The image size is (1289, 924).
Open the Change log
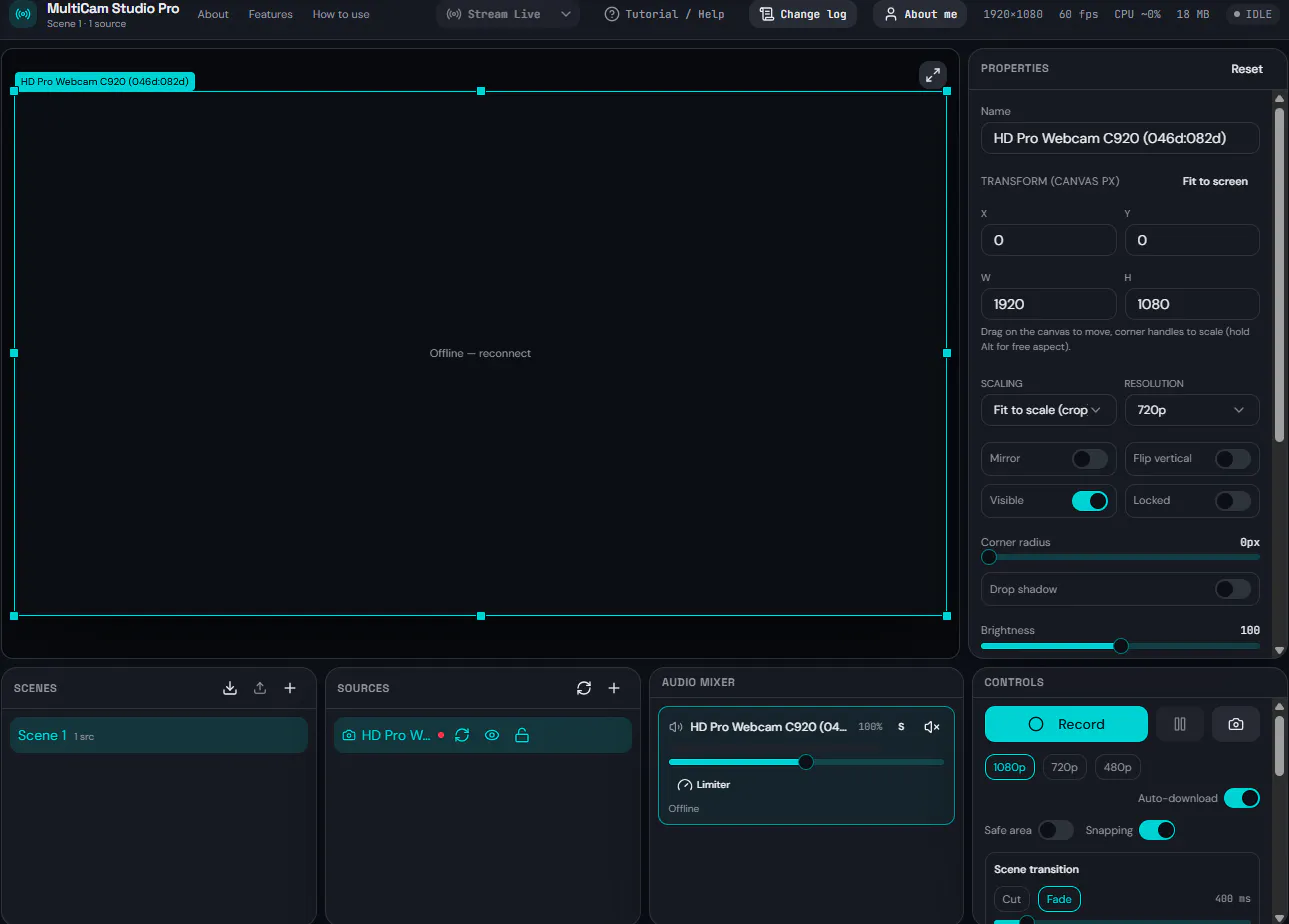[803, 14]
